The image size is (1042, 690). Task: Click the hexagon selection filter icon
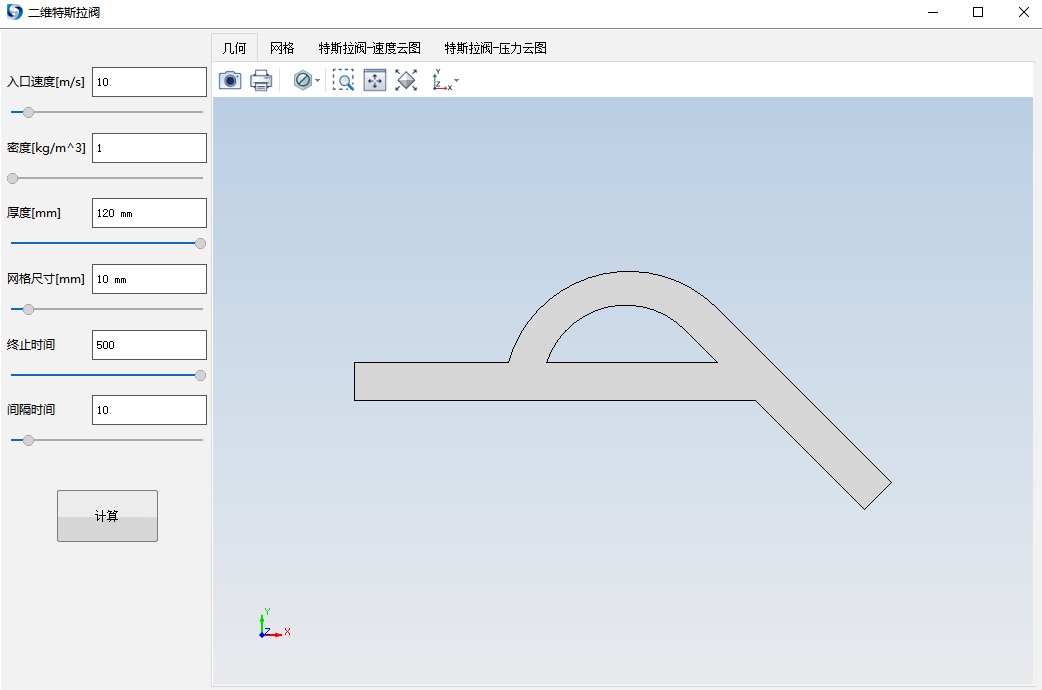coord(302,81)
